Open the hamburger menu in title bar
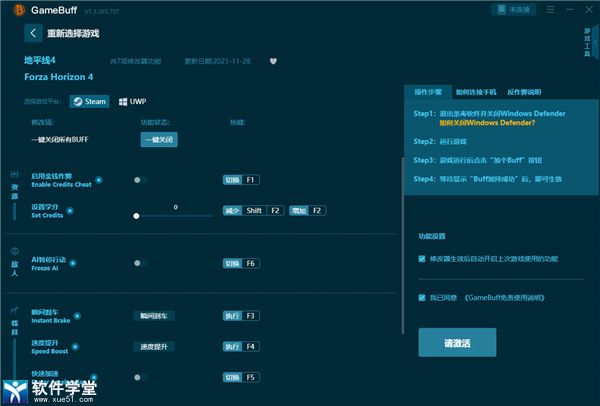 coord(550,10)
